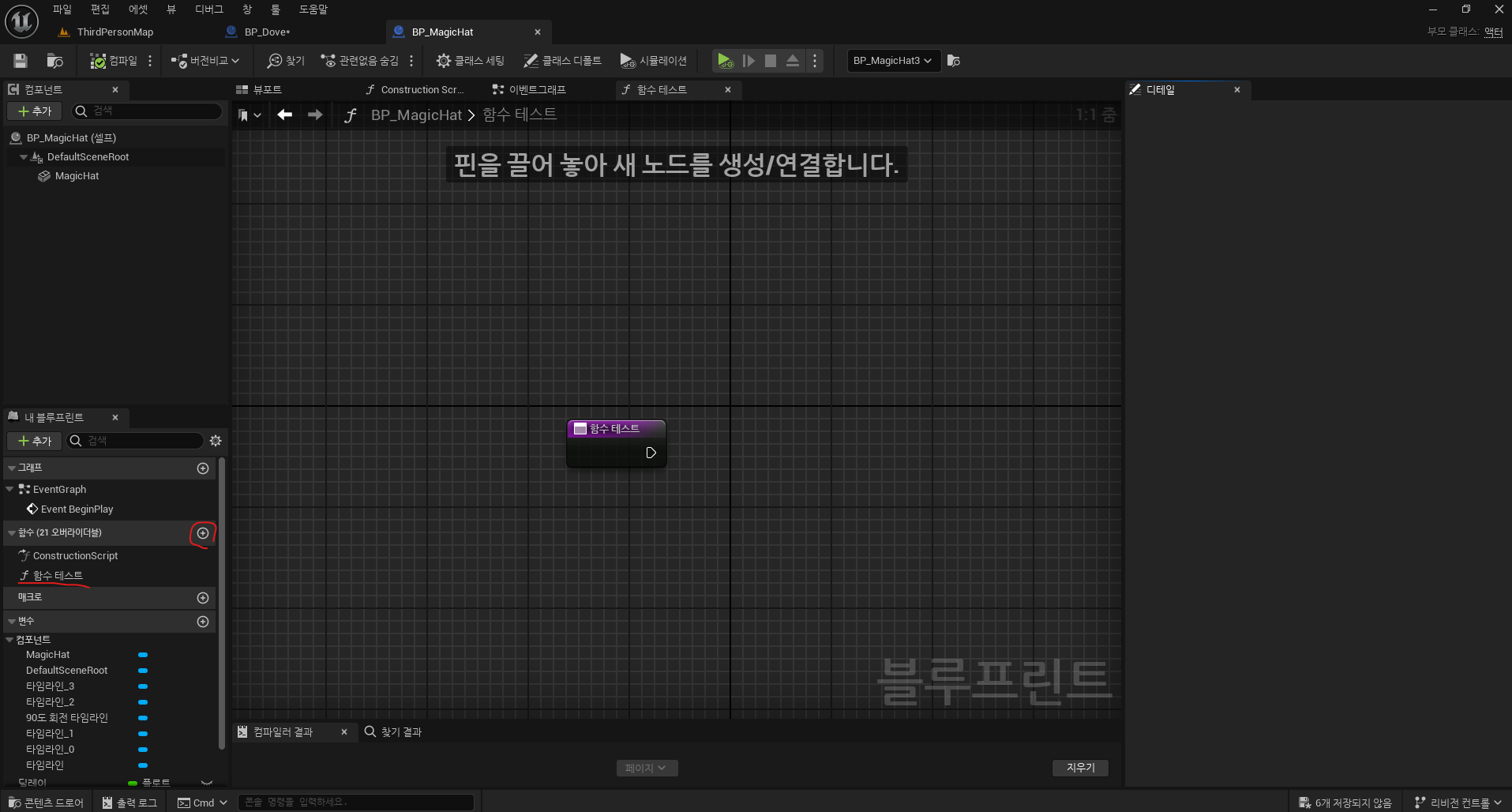This screenshot has height=812, width=1512.
Task: Open the 버전비교 diff dropdown
Action: click(x=204, y=61)
